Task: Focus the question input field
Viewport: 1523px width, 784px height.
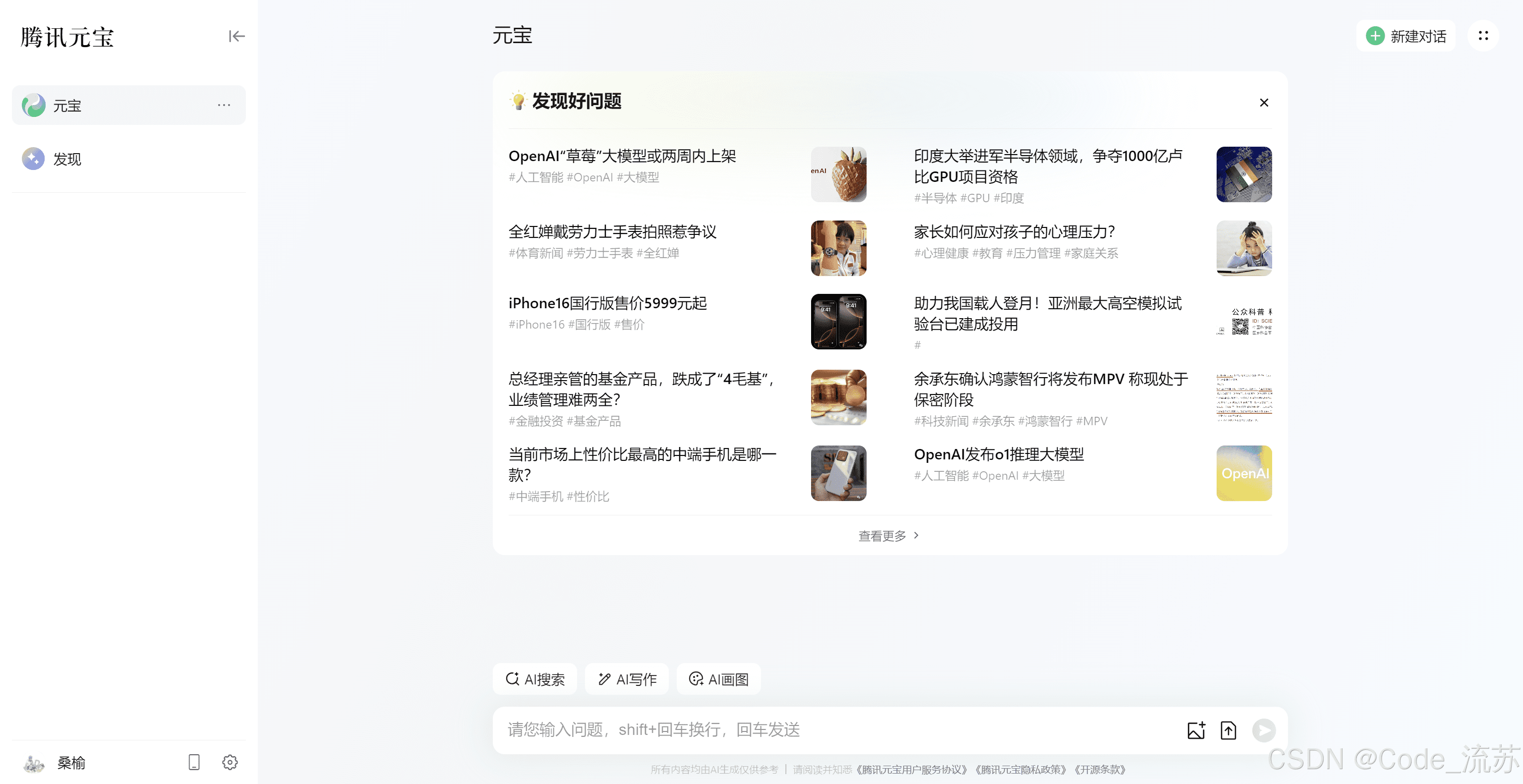Action: tap(839, 729)
